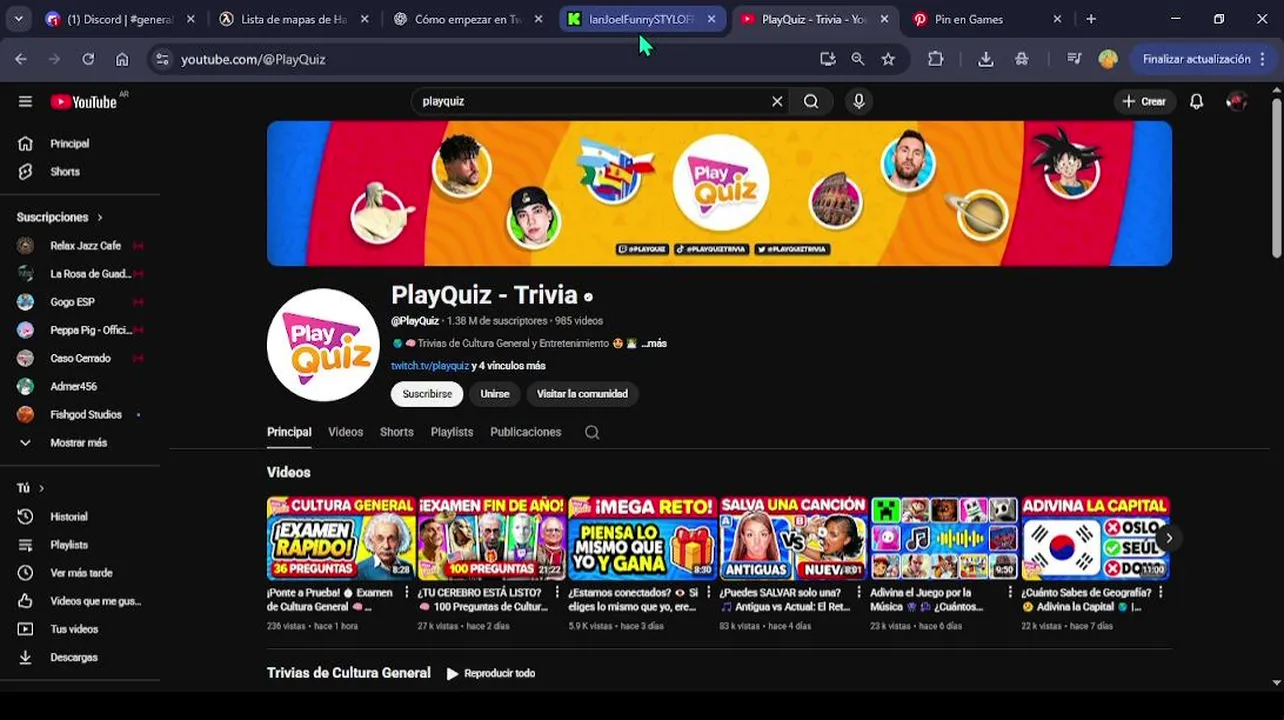Open Chrome profile avatar
The height and width of the screenshot is (720, 1284).
pos(1108,59)
